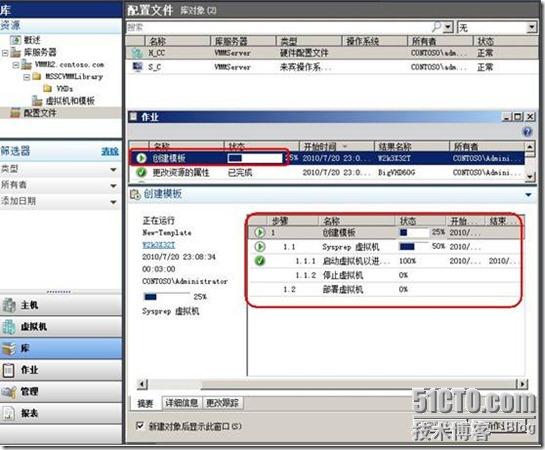Click running icon of step 1 创建模板
This screenshot has height=450, width=545.
(x=260, y=232)
